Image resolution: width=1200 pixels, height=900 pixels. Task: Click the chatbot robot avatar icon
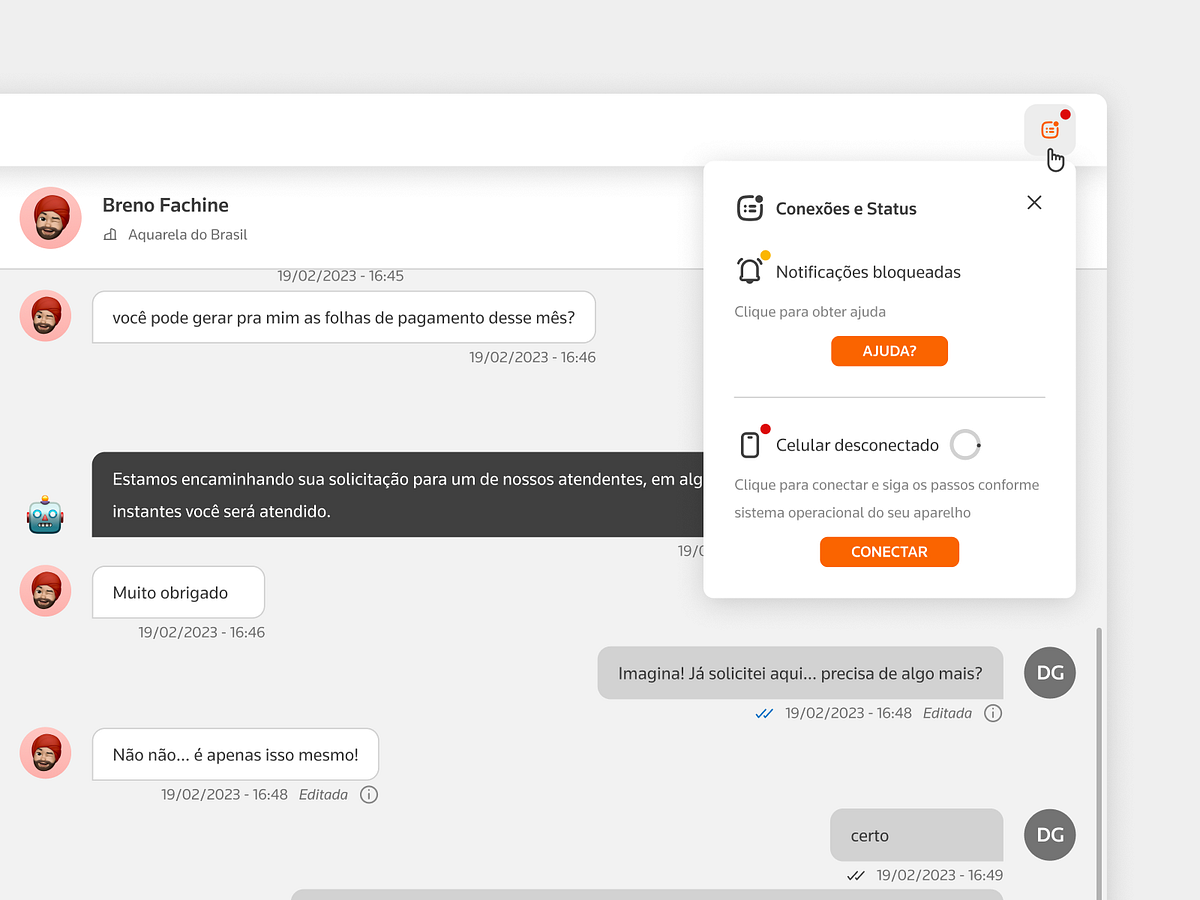pyautogui.click(x=44, y=514)
